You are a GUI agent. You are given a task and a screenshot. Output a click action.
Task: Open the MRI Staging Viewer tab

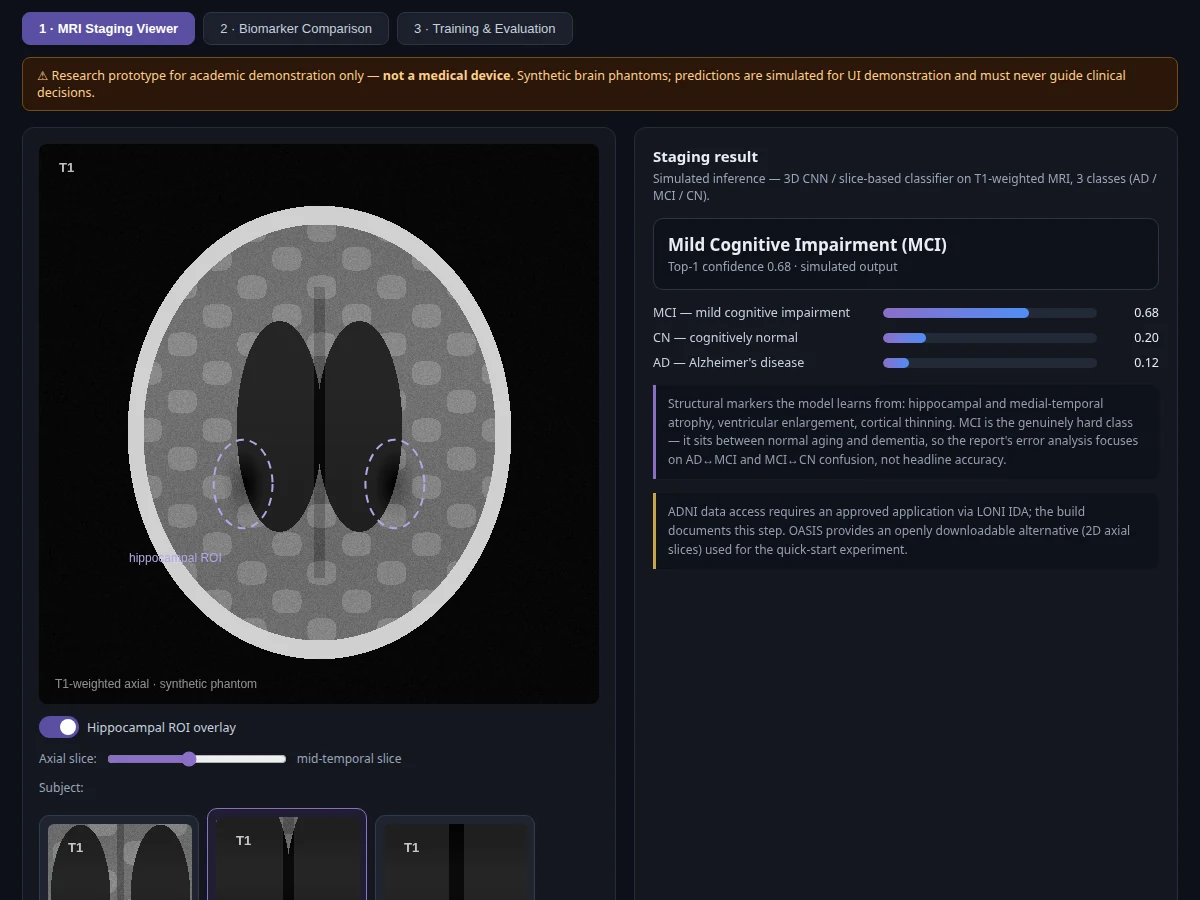coord(108,29)
